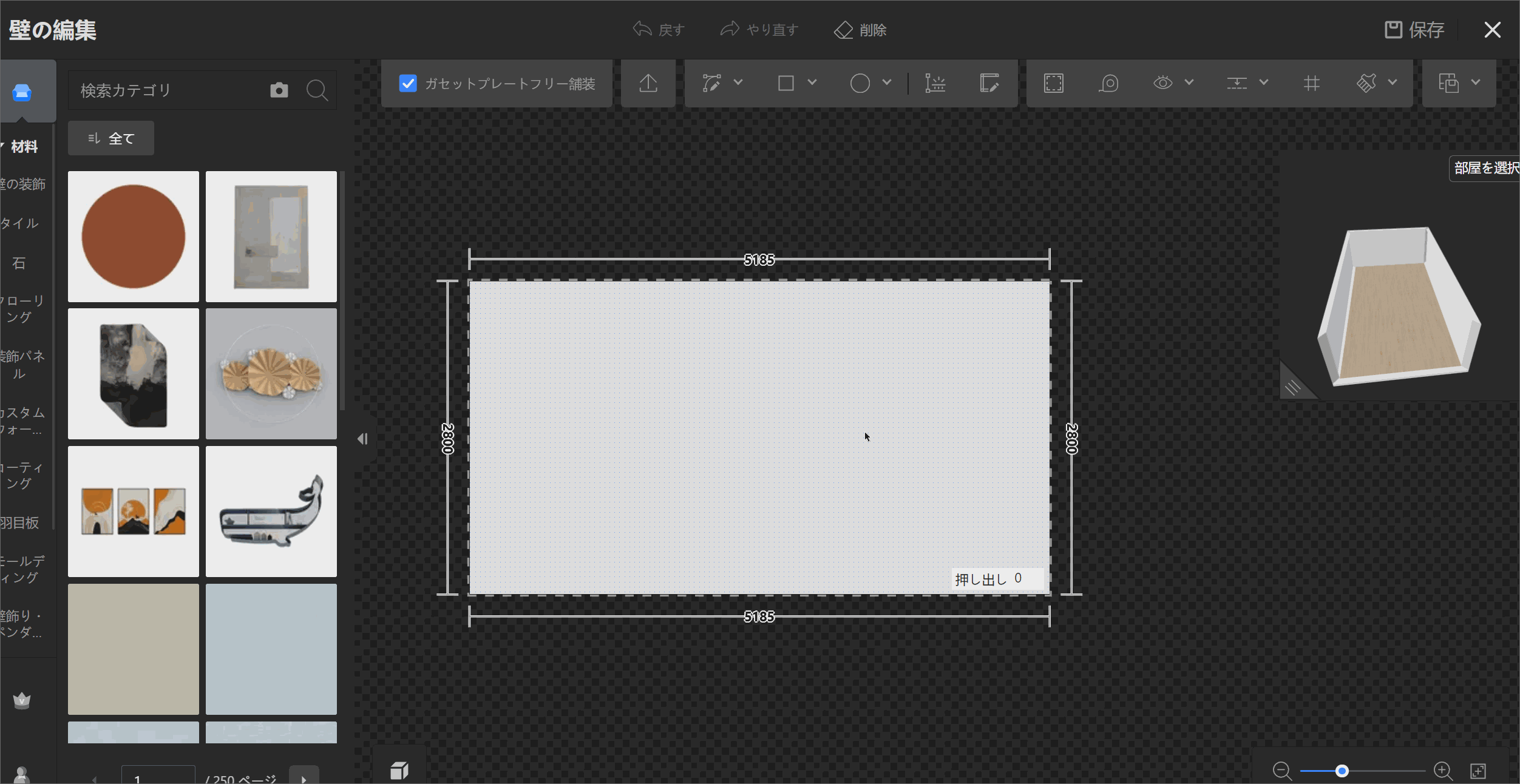
Task: Select the three orange framed prints thumbnail
Action: pos(134,512)
